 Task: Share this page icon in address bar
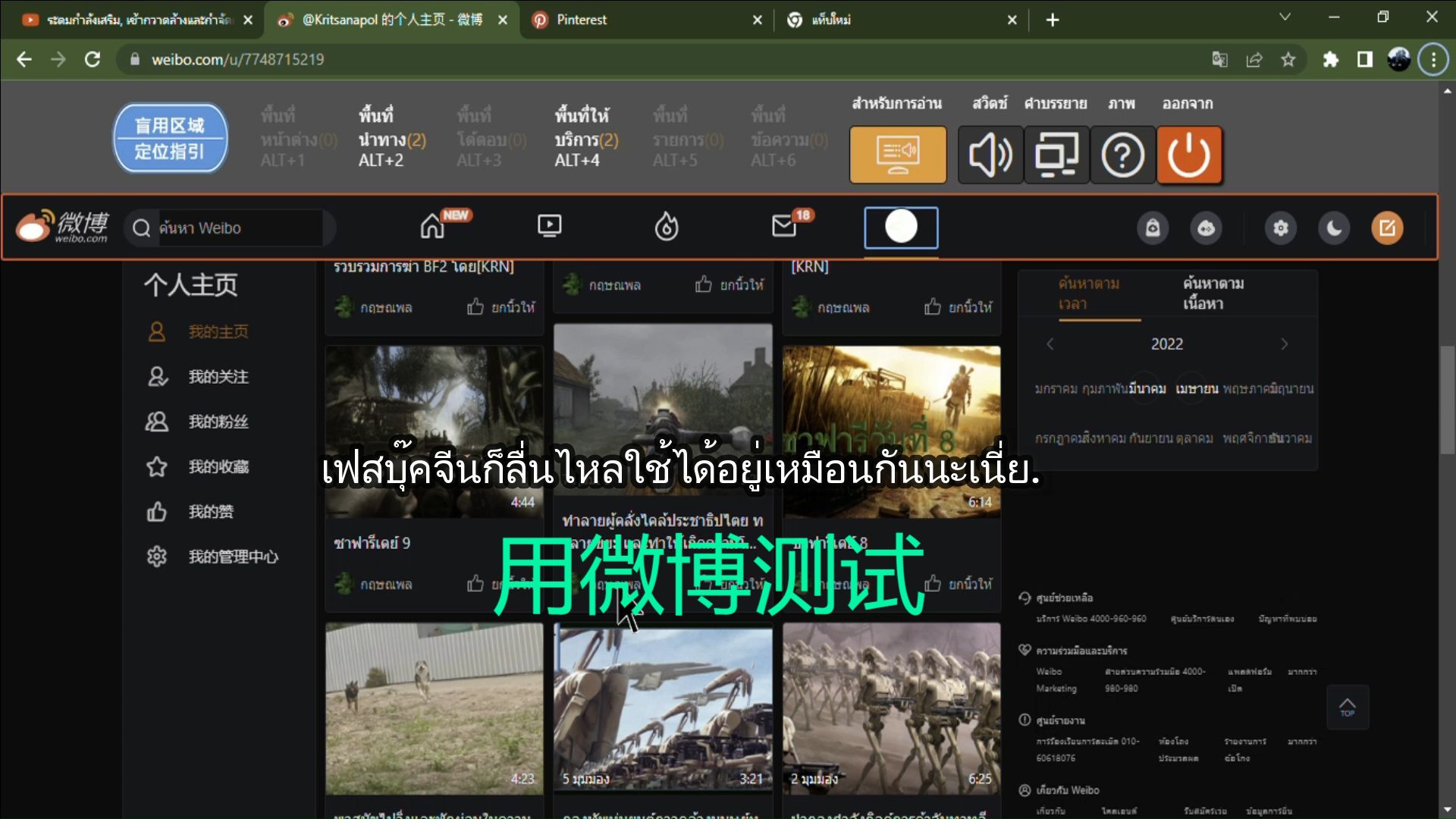pyautogui.click(x=1254, y=59)
